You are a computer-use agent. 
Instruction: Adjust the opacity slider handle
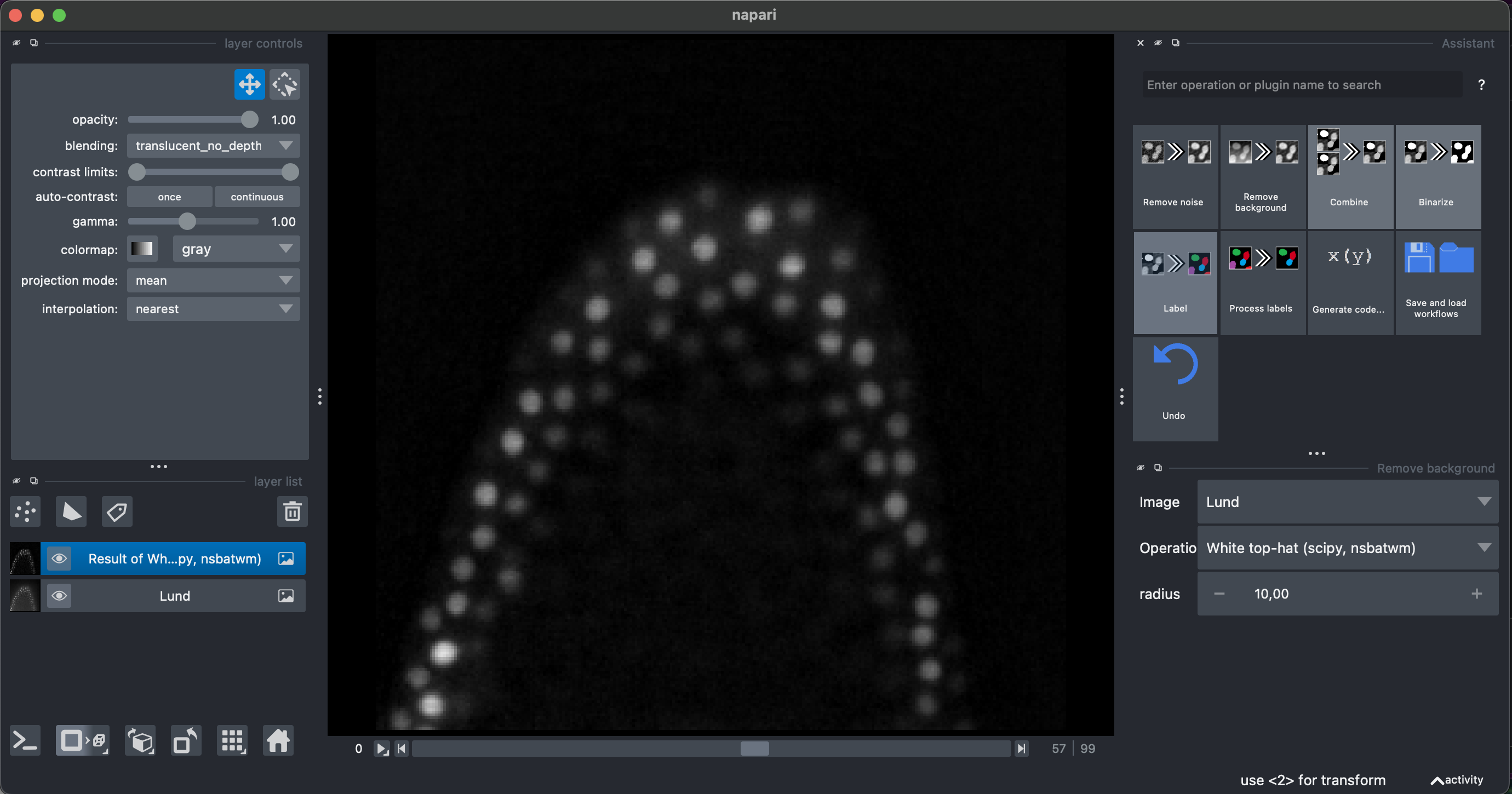tap(249, 120)
